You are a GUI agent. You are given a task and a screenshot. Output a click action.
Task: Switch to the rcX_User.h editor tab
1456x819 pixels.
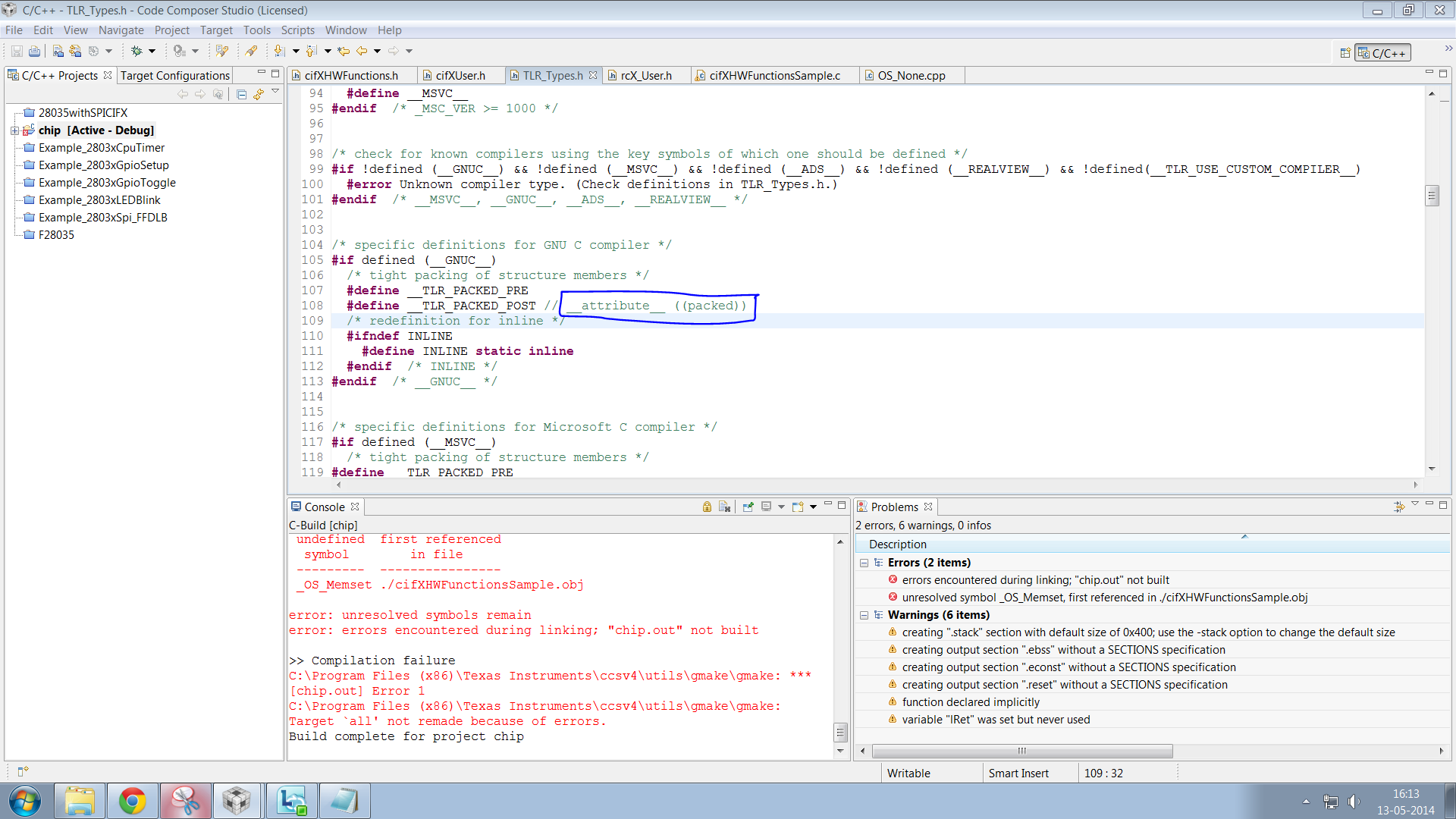[x=646, y=75]
